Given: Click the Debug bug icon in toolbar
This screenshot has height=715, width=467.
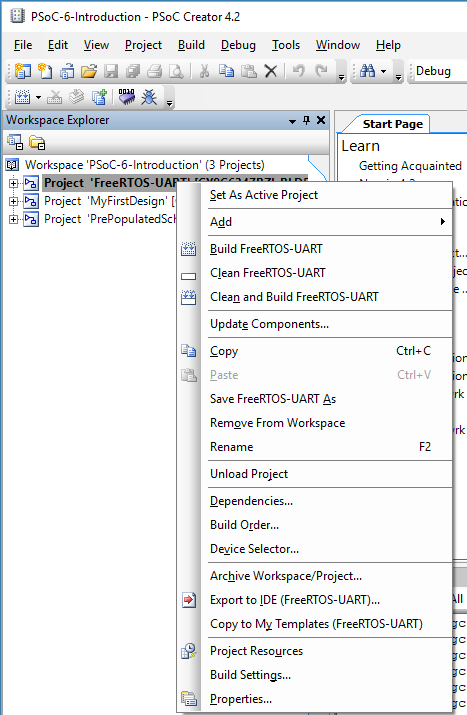Looking at the screenshot, I should [x=149, y=97].
